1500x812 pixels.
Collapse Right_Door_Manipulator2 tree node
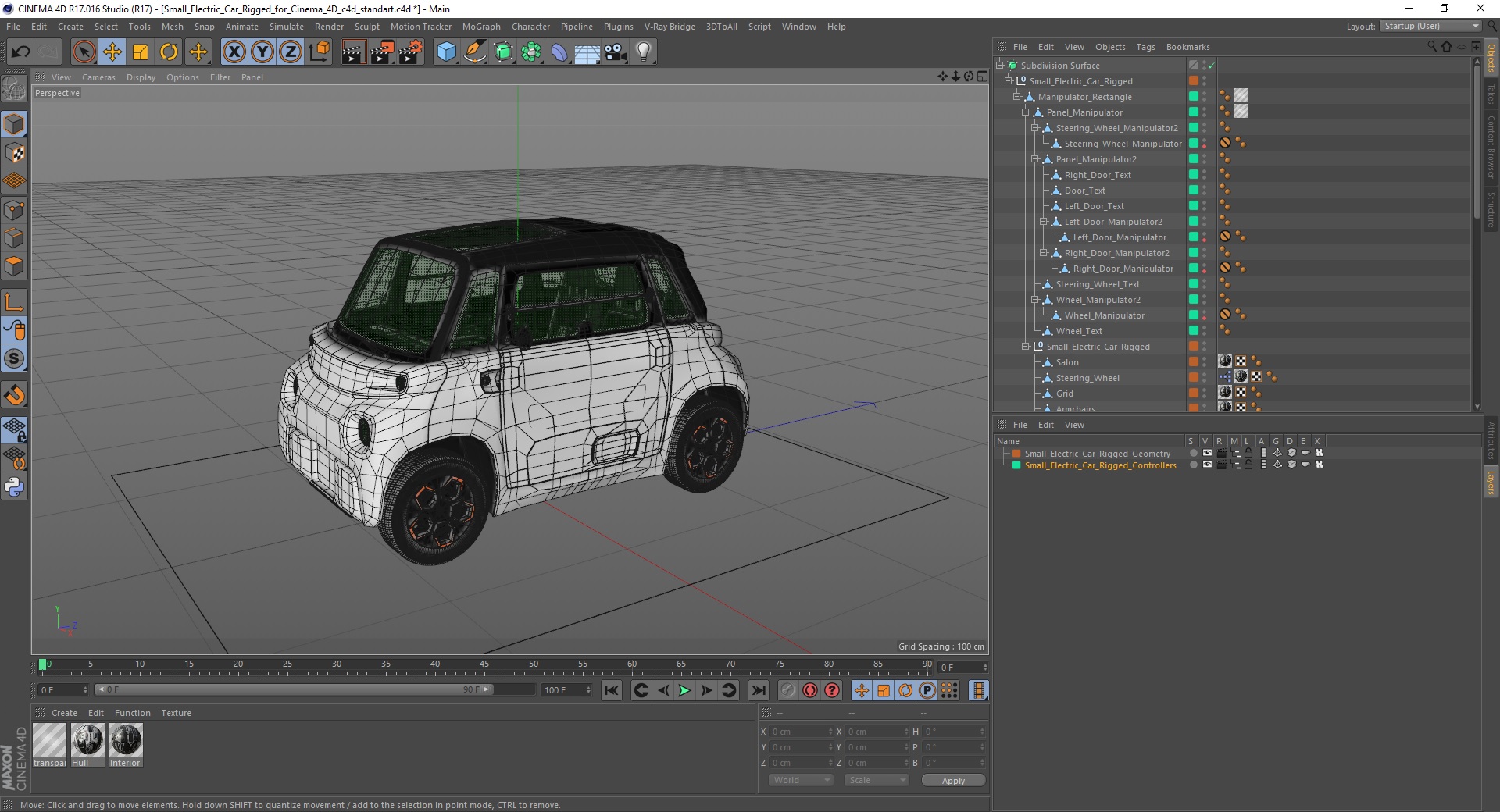[x=1043, y=253]
